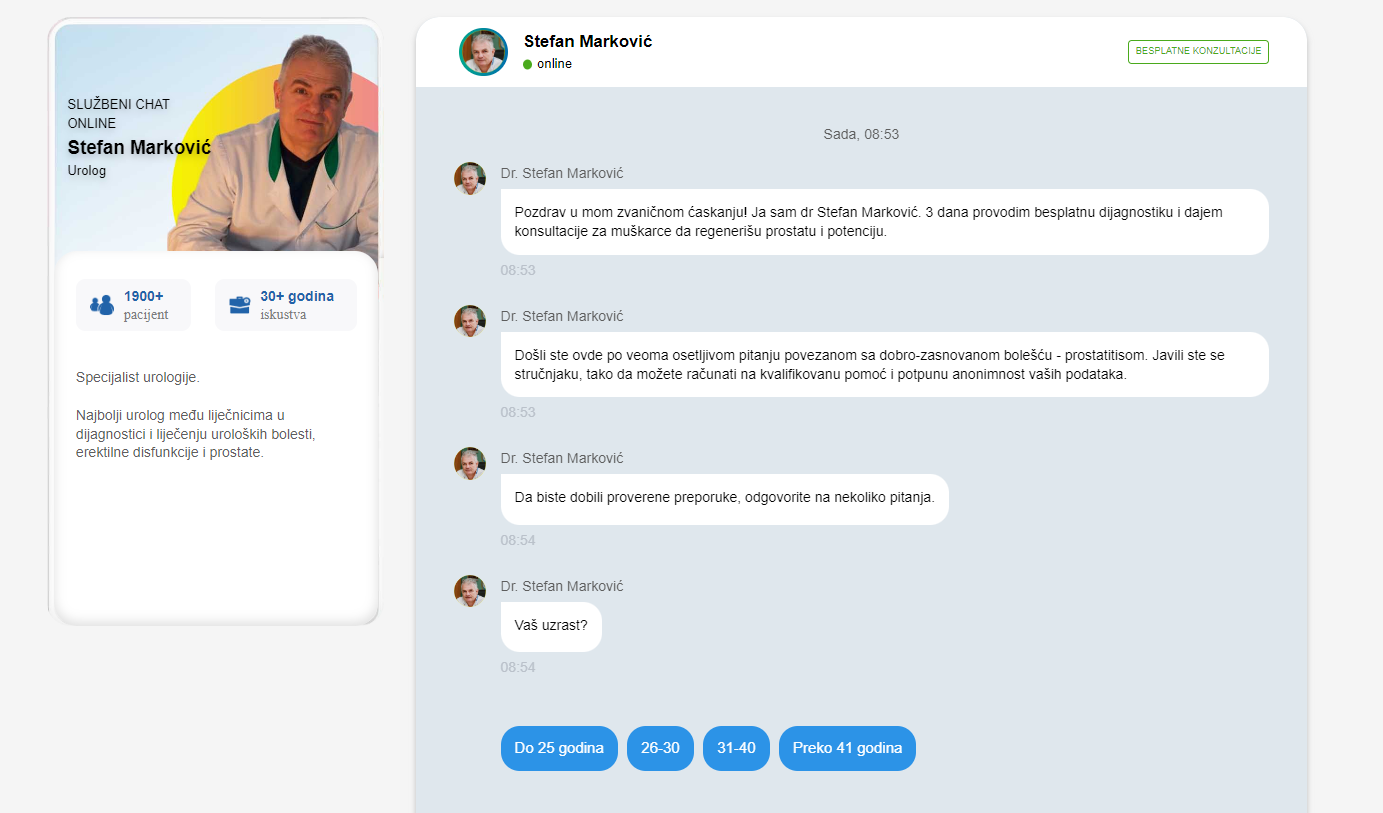Pick the 31-40 age range button

[736, 748]
